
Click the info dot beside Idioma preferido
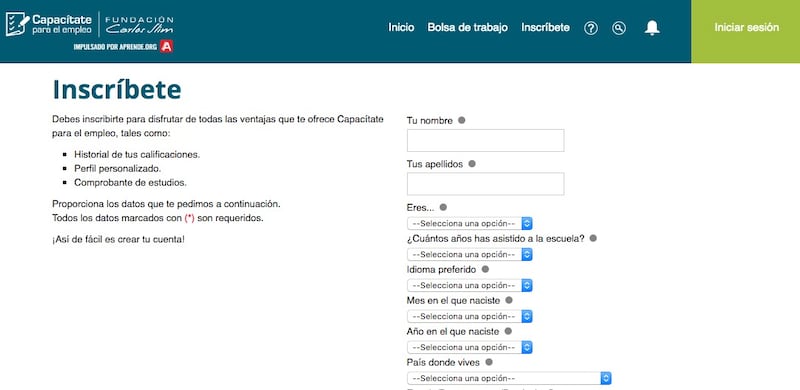(x=485, y=269)
